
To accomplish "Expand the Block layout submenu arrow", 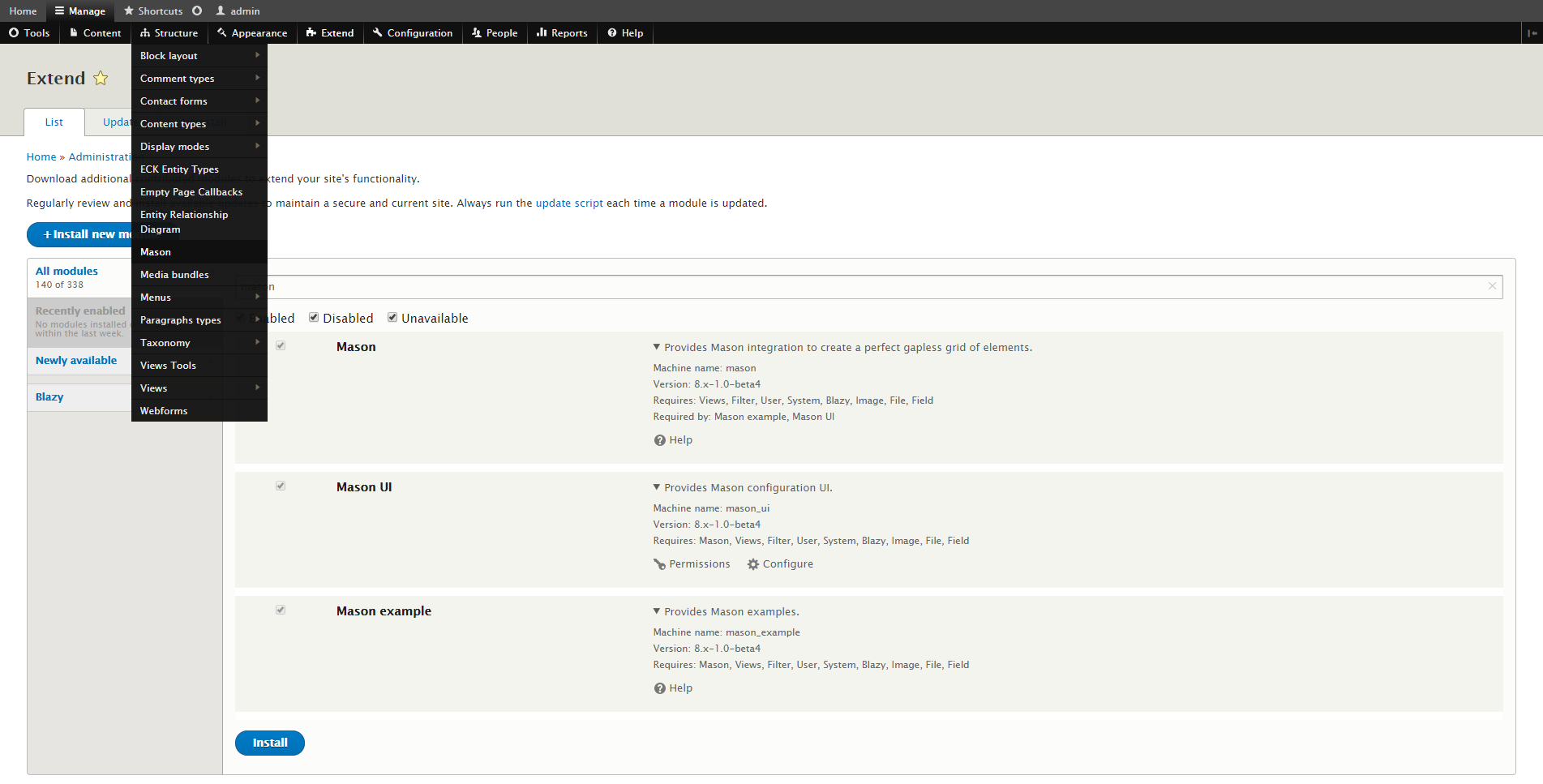I will (258, 55).
